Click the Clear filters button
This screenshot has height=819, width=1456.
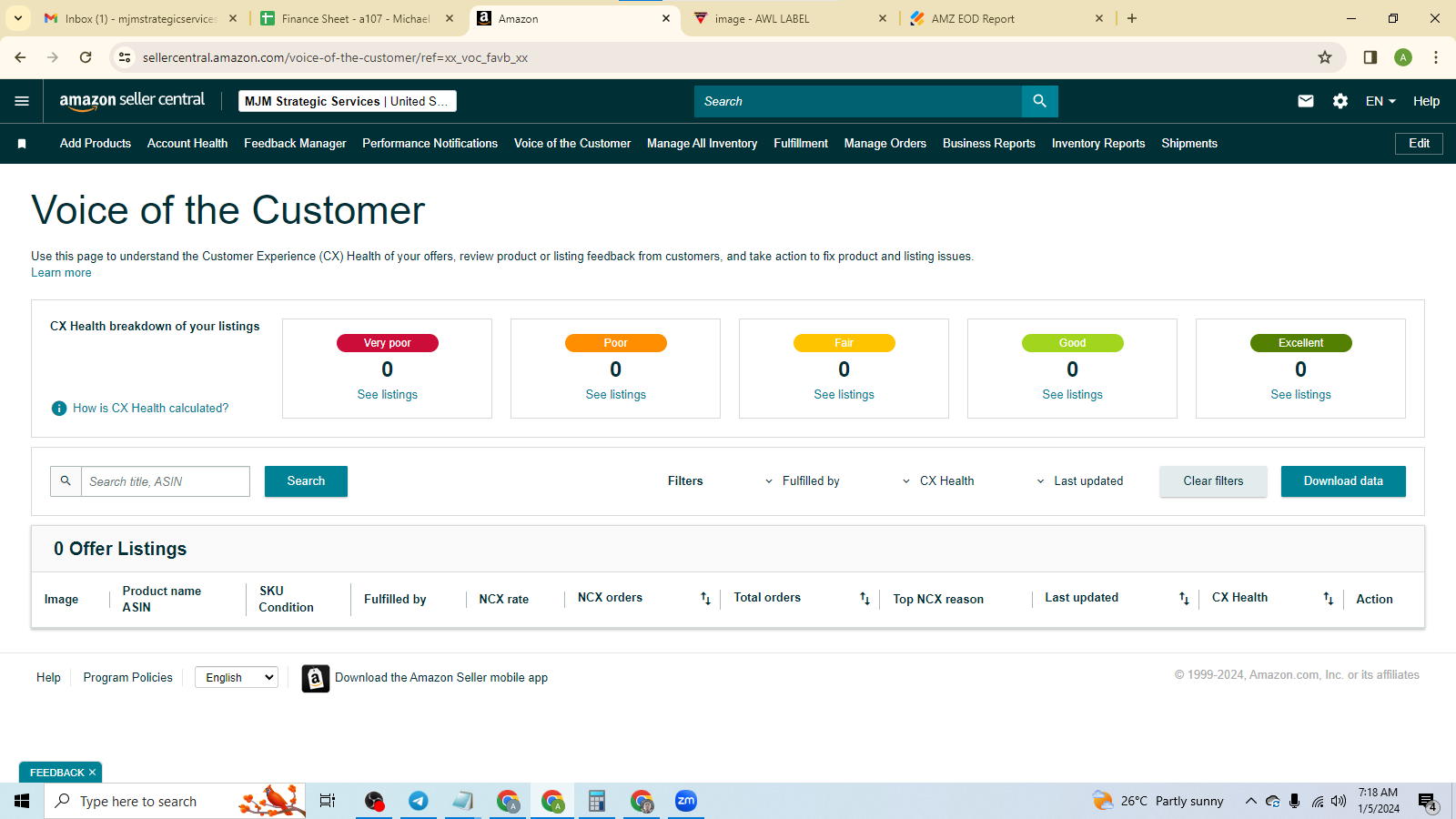coord(1213,481)
